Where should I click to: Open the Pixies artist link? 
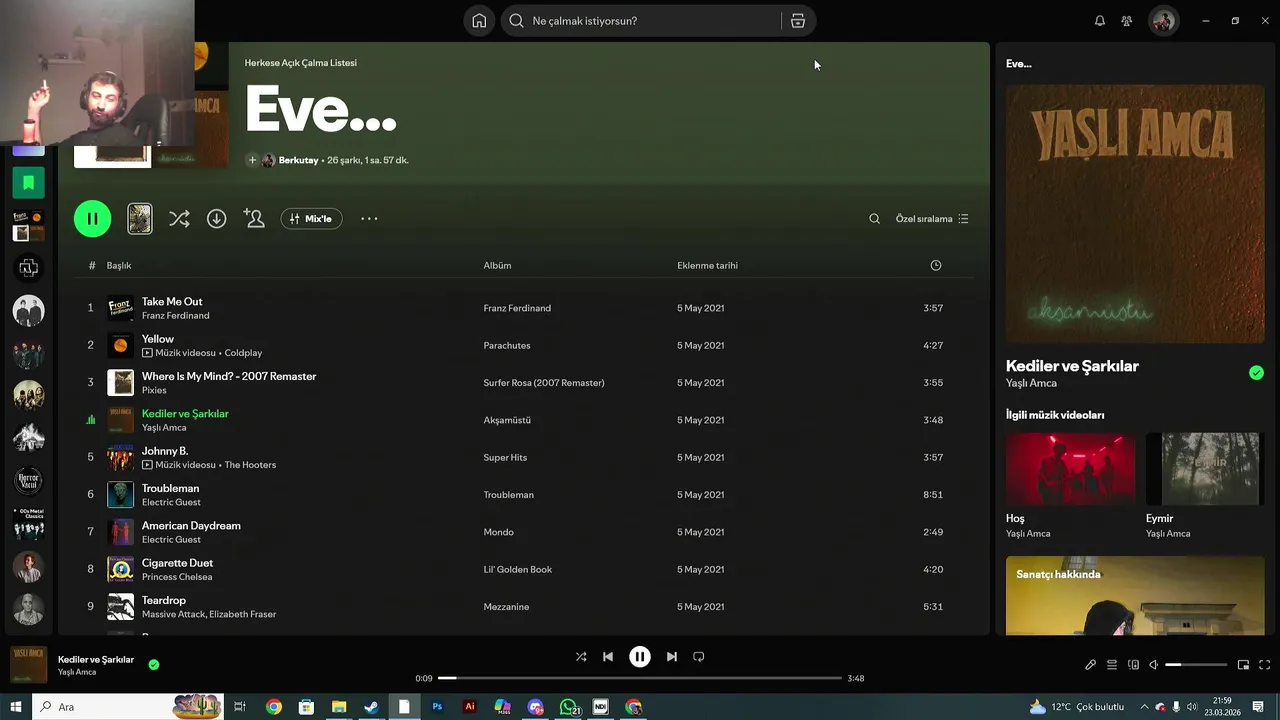tap(154, 390)
